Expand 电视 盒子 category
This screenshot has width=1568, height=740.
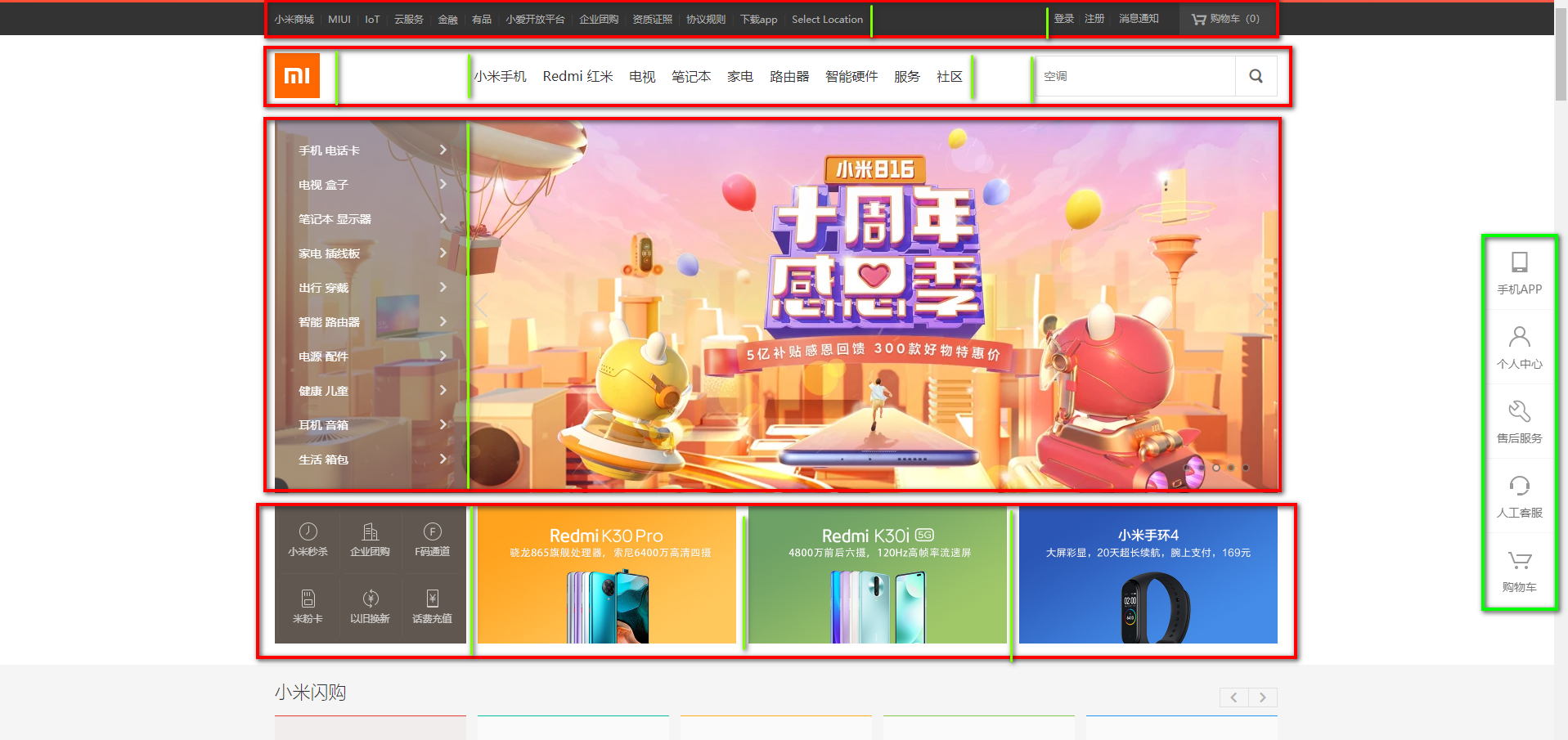(x=371, y=185)
